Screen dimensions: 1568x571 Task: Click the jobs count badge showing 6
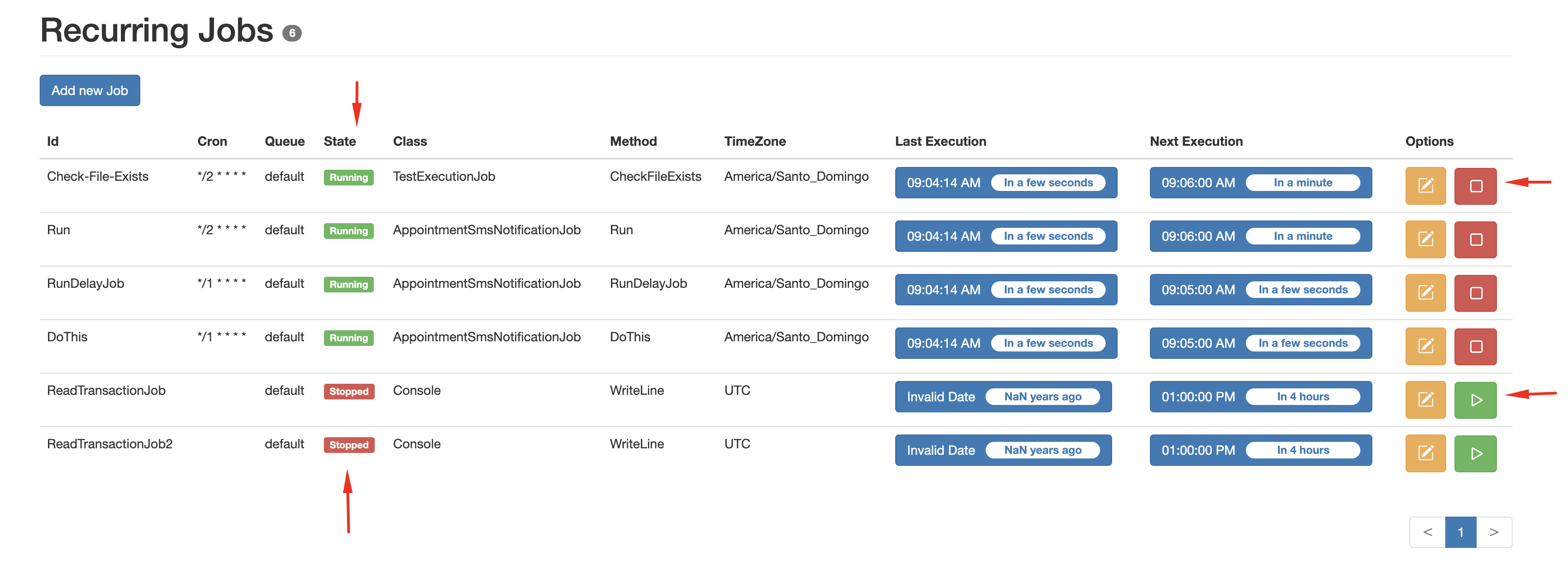point(292,34)
